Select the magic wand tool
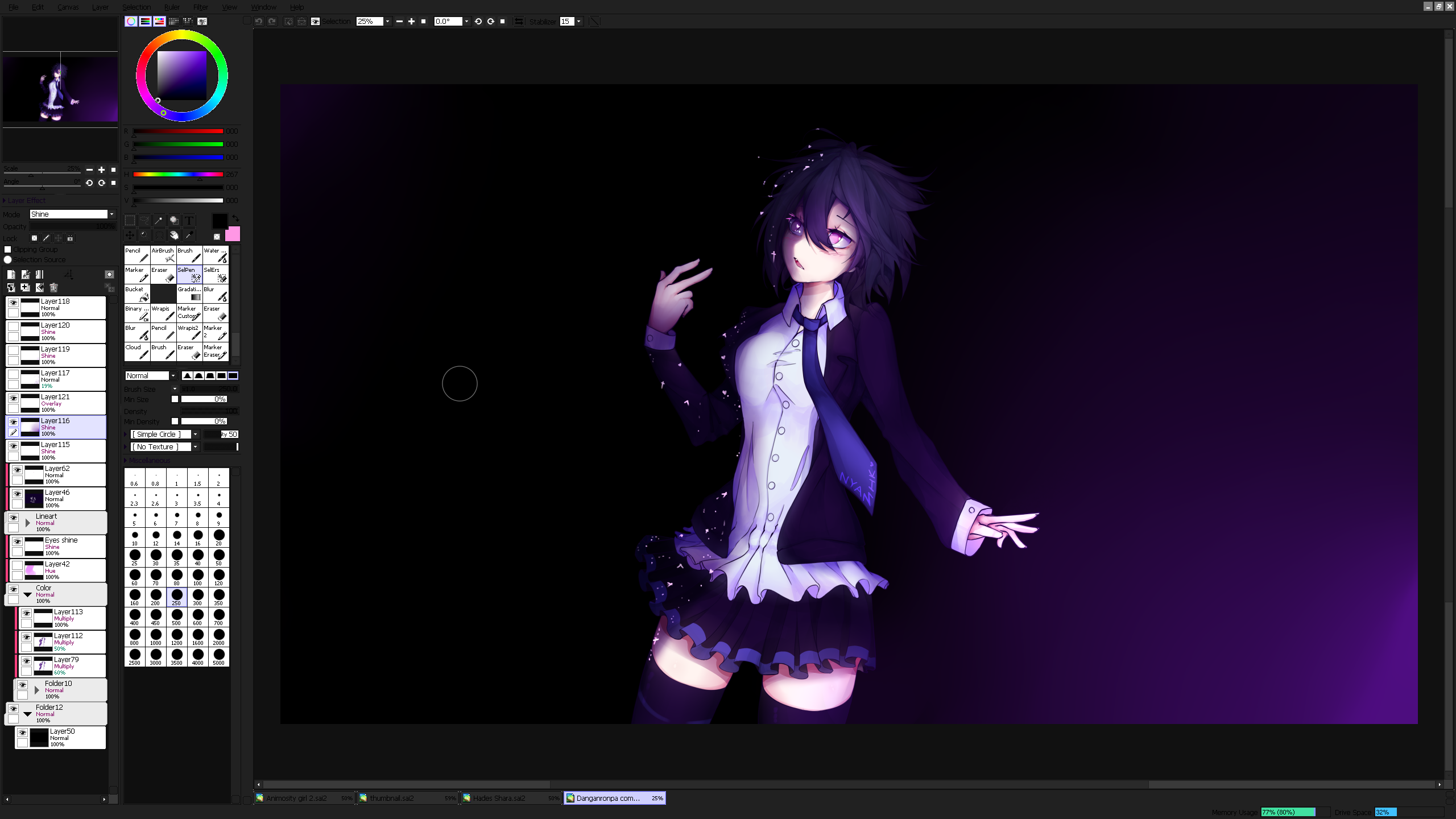Screen dimensions: 1456x819 click(159, 221)
